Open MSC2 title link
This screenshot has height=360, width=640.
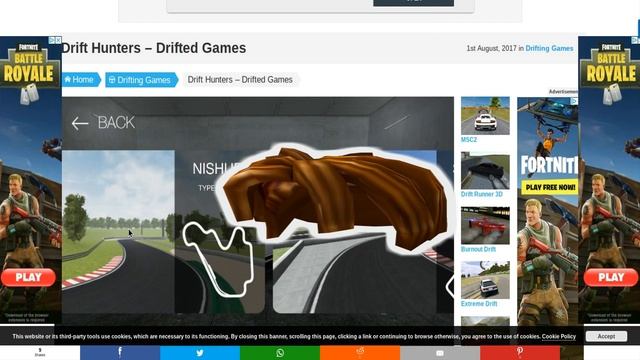tap(469, 140)
